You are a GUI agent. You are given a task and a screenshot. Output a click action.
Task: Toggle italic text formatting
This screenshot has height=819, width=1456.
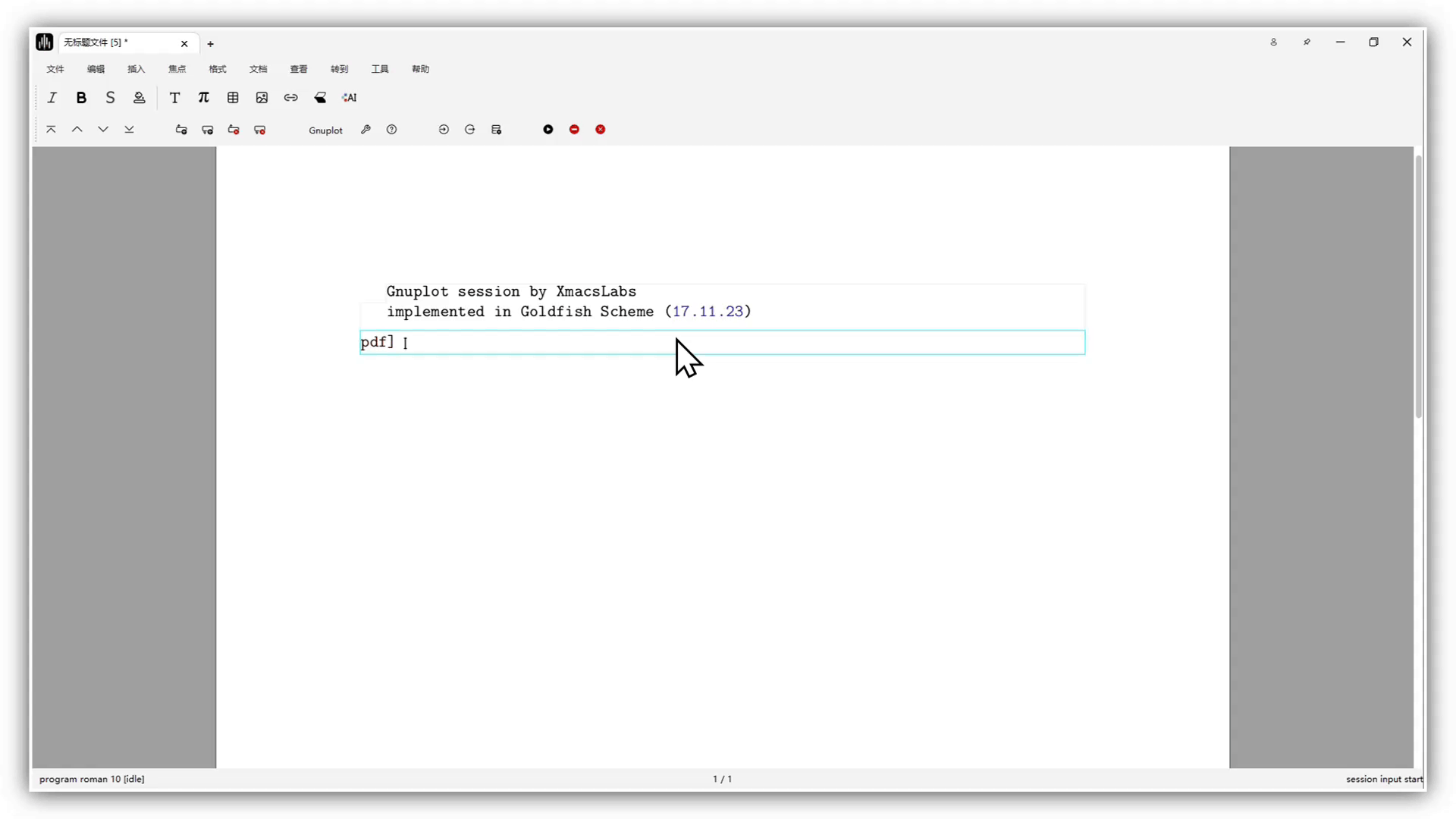pyautogui.click(x=52, y=98)
